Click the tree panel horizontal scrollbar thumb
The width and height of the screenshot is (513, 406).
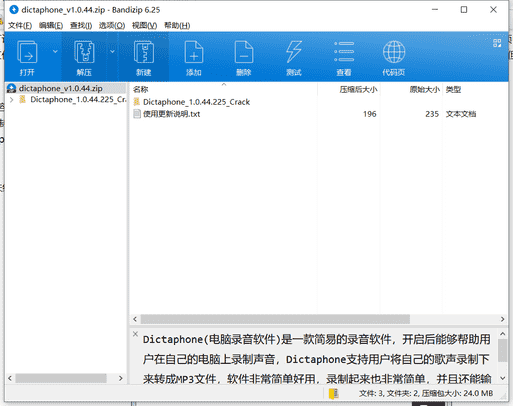pos(61,378)
